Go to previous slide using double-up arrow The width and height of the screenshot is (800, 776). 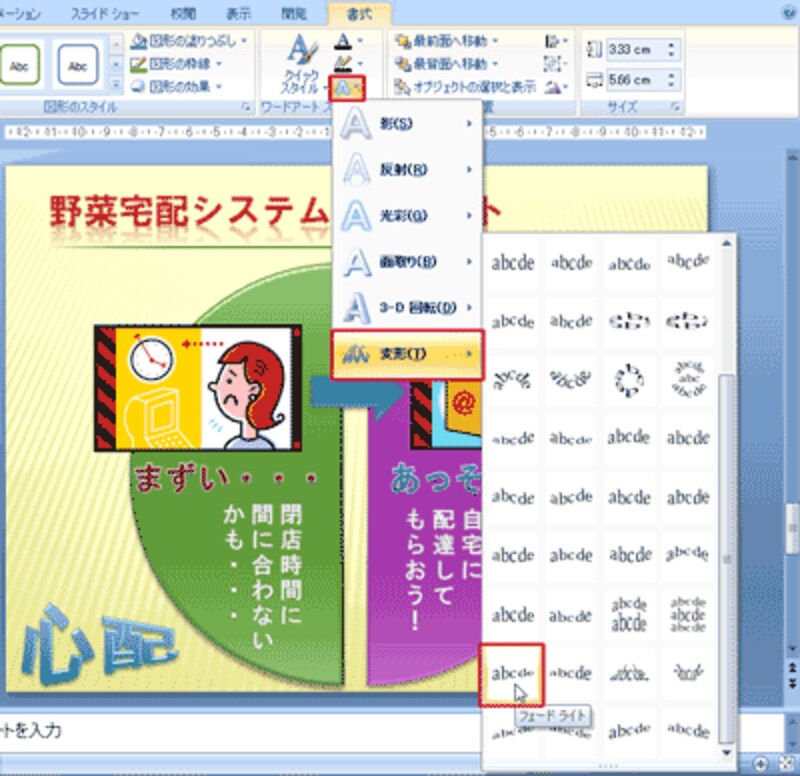coord(792,667)
